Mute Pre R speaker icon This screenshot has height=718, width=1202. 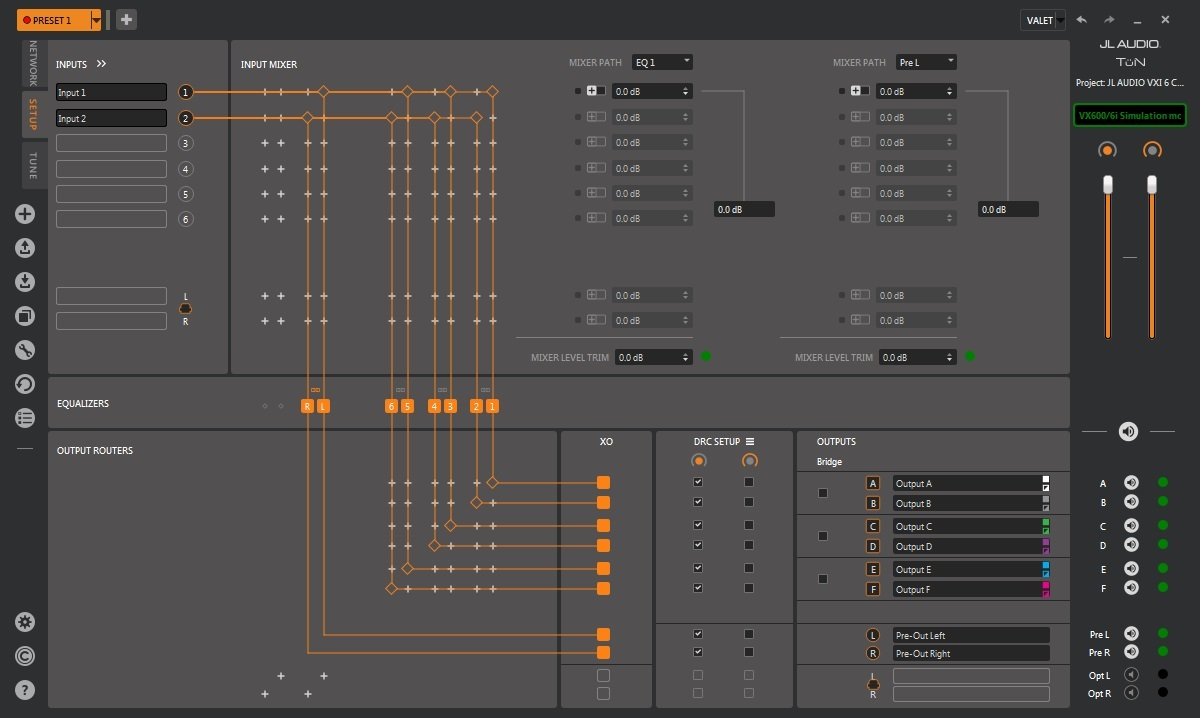tap(1131, 653)
